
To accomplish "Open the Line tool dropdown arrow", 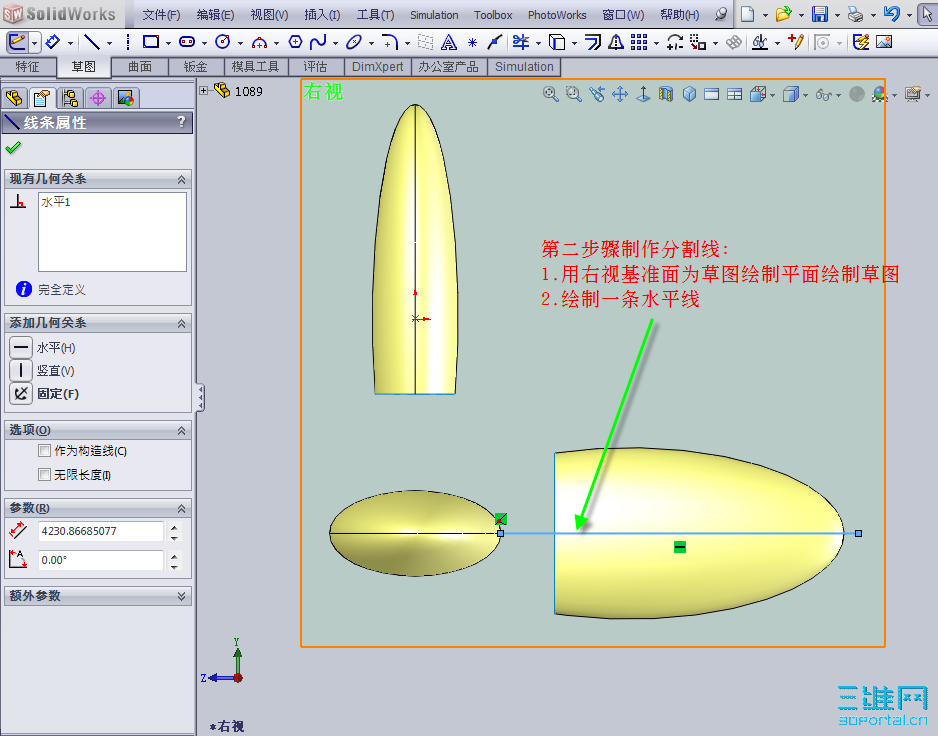I will pos(109,43).
